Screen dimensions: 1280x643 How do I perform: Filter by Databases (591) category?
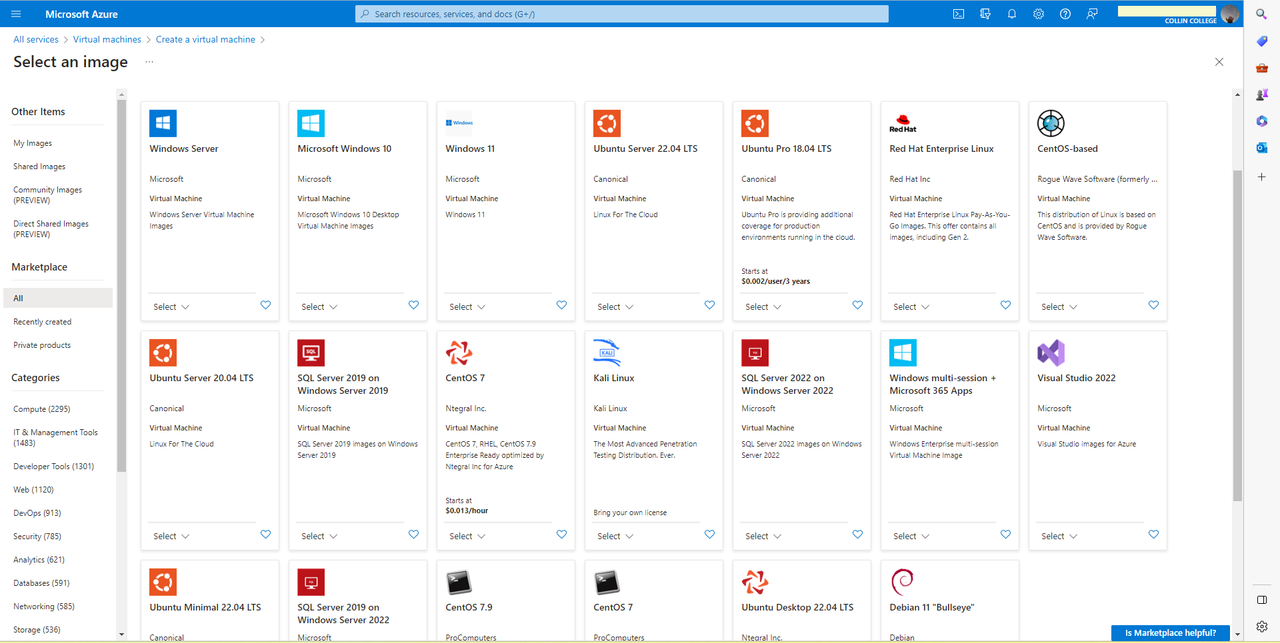(x=41, y=583)
